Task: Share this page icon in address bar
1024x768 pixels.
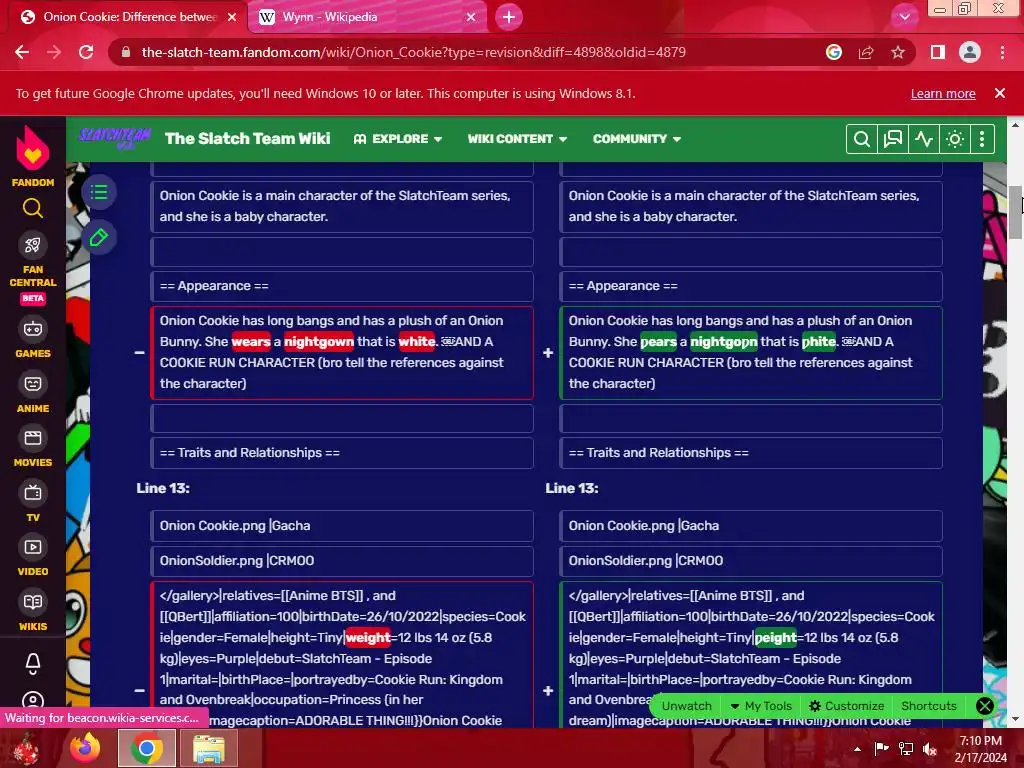Action: click(866, 52)
